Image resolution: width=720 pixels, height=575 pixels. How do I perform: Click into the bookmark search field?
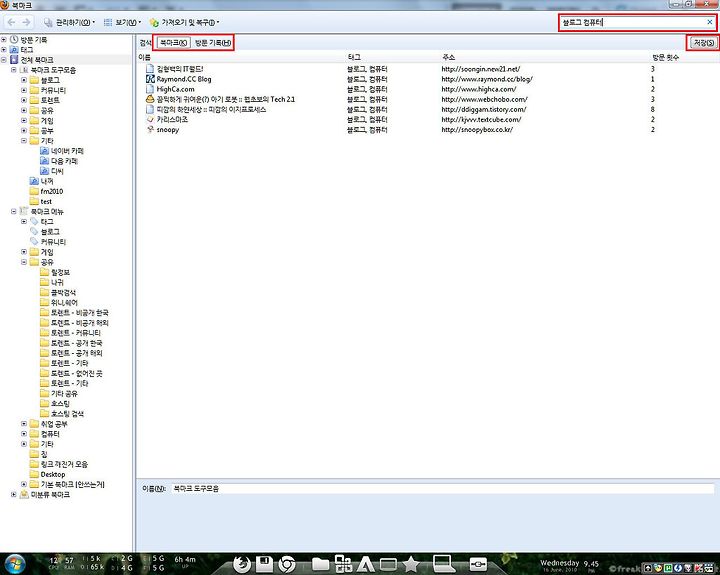pyautogui.click(x=633, y=22)
